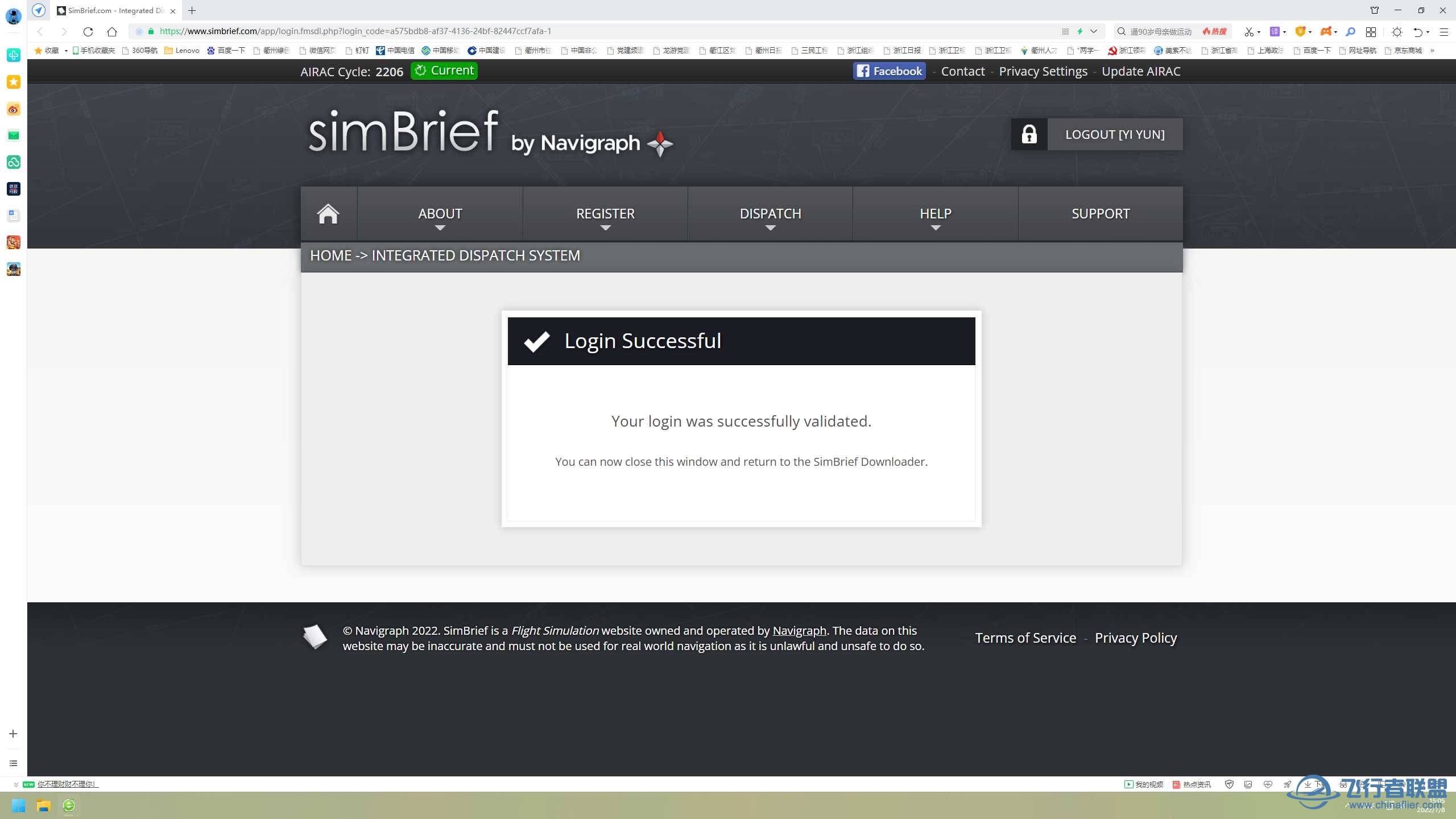
Task: Click the Privacy Settings link
Action: pos(1043,71)
